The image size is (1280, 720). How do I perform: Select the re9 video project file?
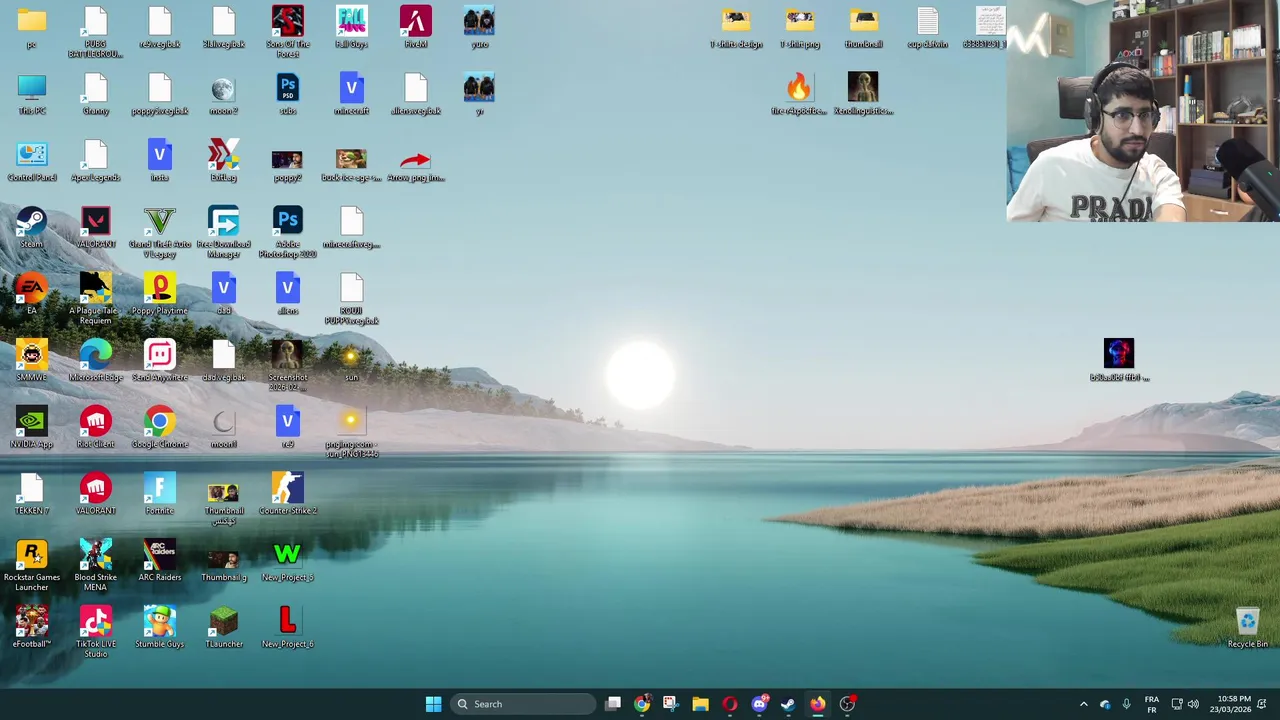pos(287,427)
